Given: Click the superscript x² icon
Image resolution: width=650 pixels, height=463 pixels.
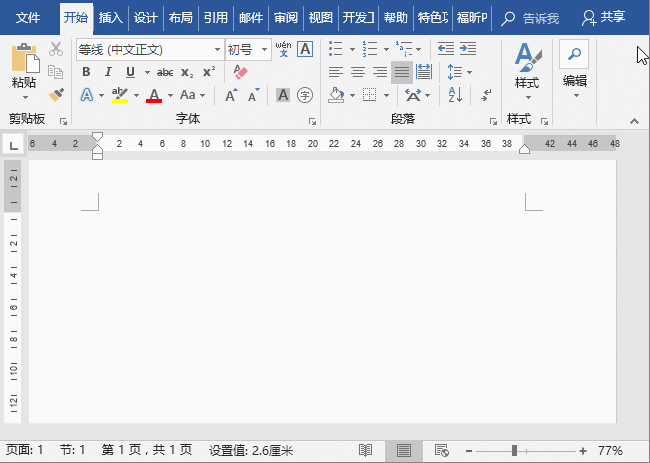Looking at the screenshot, I should [x=209, y=72].
